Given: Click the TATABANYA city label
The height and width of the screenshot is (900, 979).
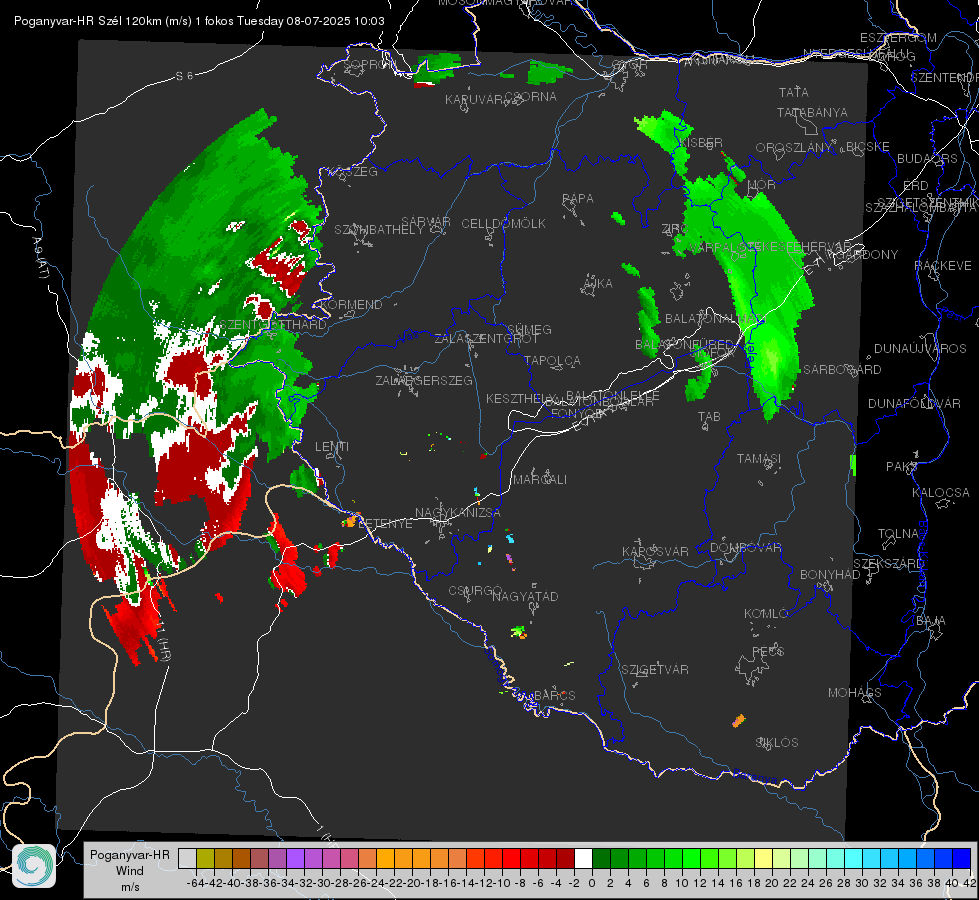Looking at the screenshot, I should tap(812, 113).
